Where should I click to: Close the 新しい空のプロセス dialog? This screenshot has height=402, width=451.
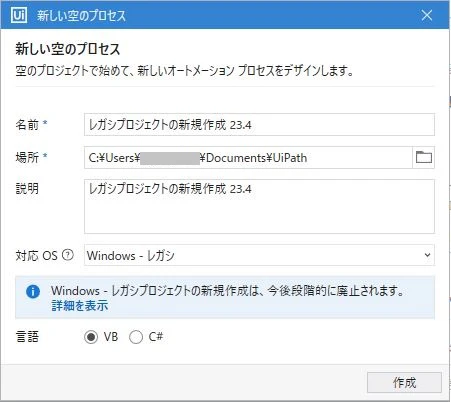coord(426,15)
